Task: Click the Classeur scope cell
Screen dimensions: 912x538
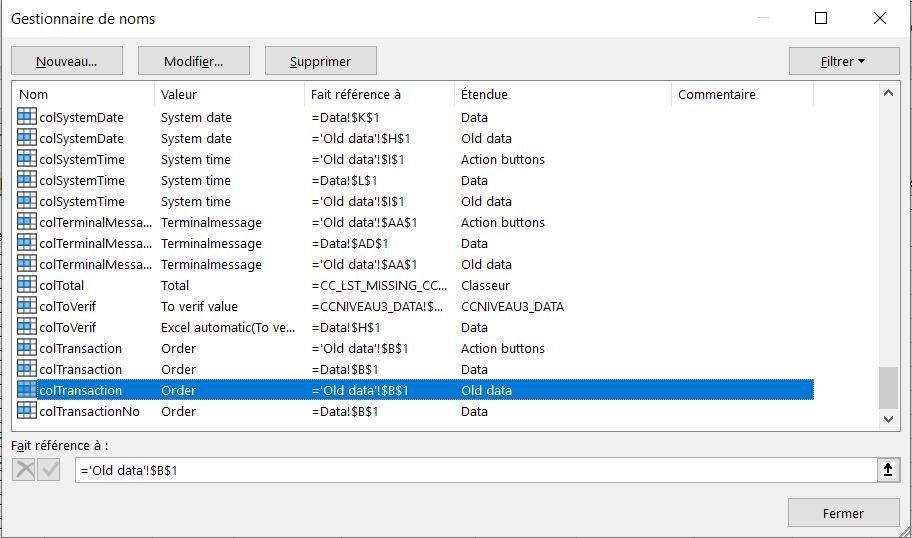Action: (x=486, y=286)
